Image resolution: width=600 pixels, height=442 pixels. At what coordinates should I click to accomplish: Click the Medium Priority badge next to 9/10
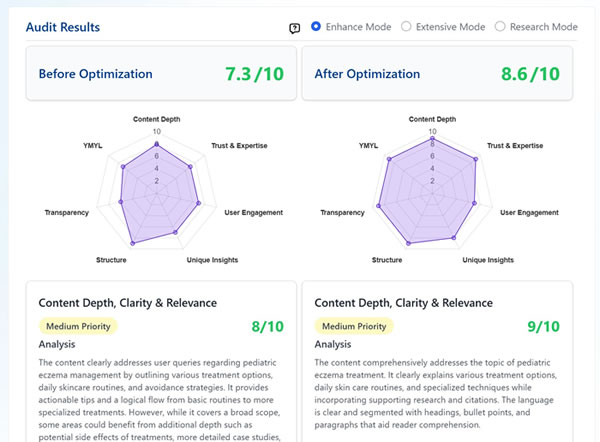(x=354, y=326)
